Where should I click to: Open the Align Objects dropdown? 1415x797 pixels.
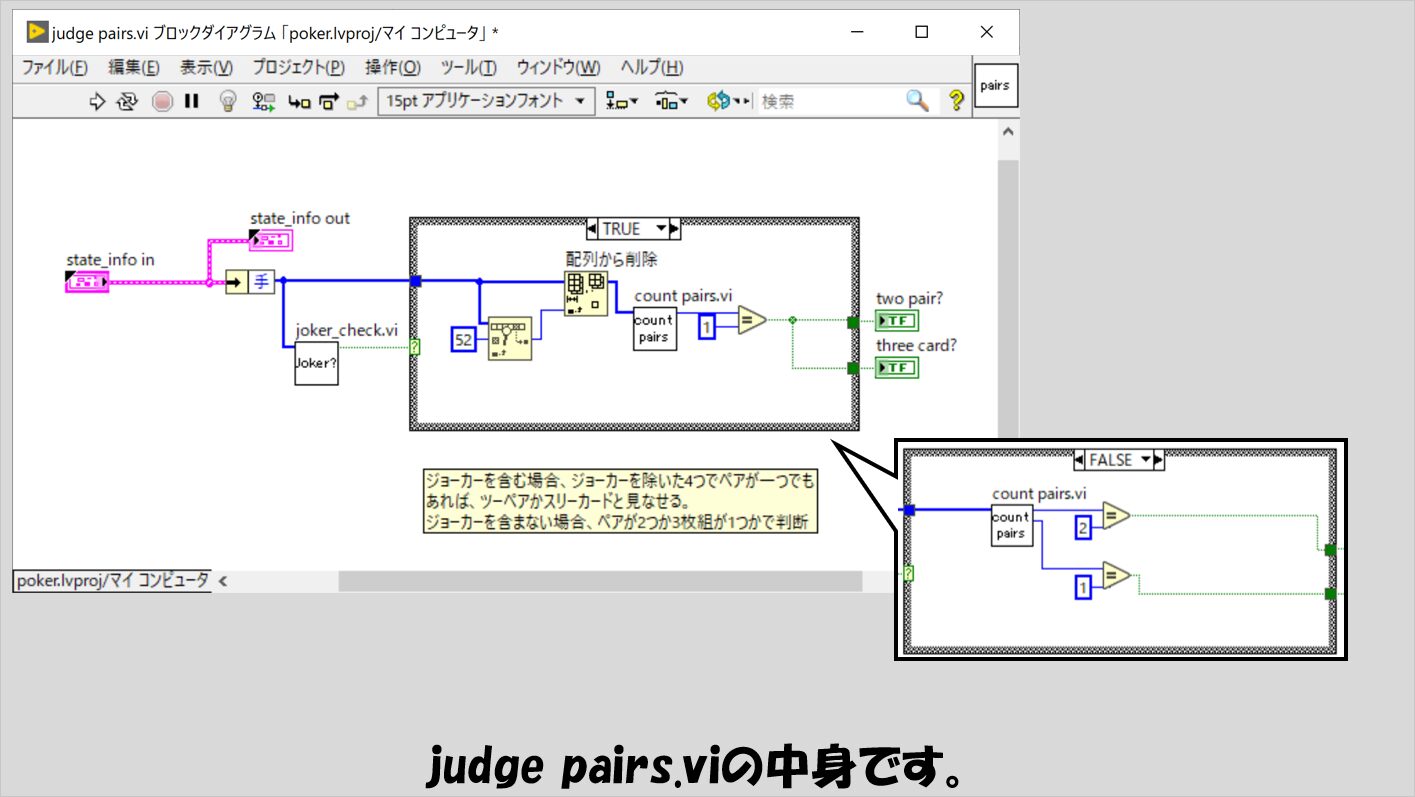click(x=623, y=101)
